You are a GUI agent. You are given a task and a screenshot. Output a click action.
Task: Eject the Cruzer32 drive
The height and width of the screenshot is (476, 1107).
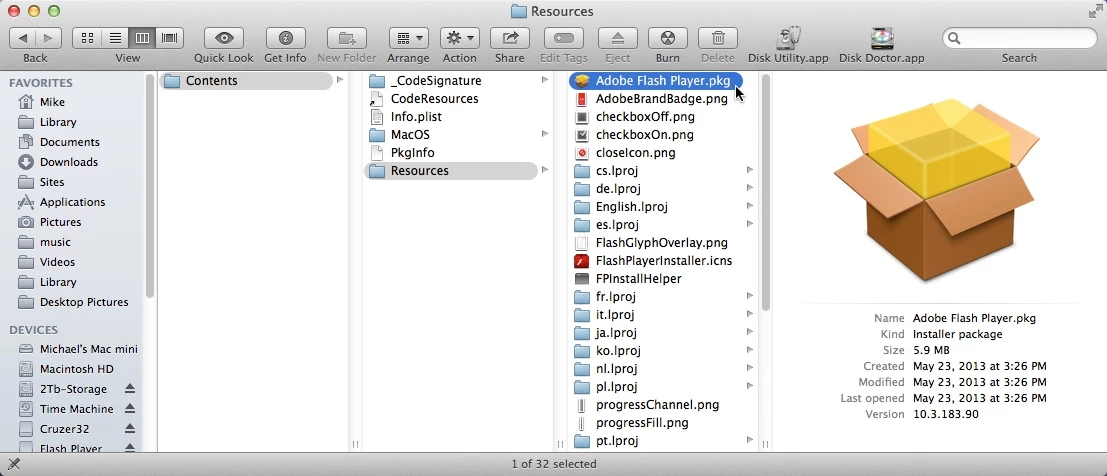130,429
